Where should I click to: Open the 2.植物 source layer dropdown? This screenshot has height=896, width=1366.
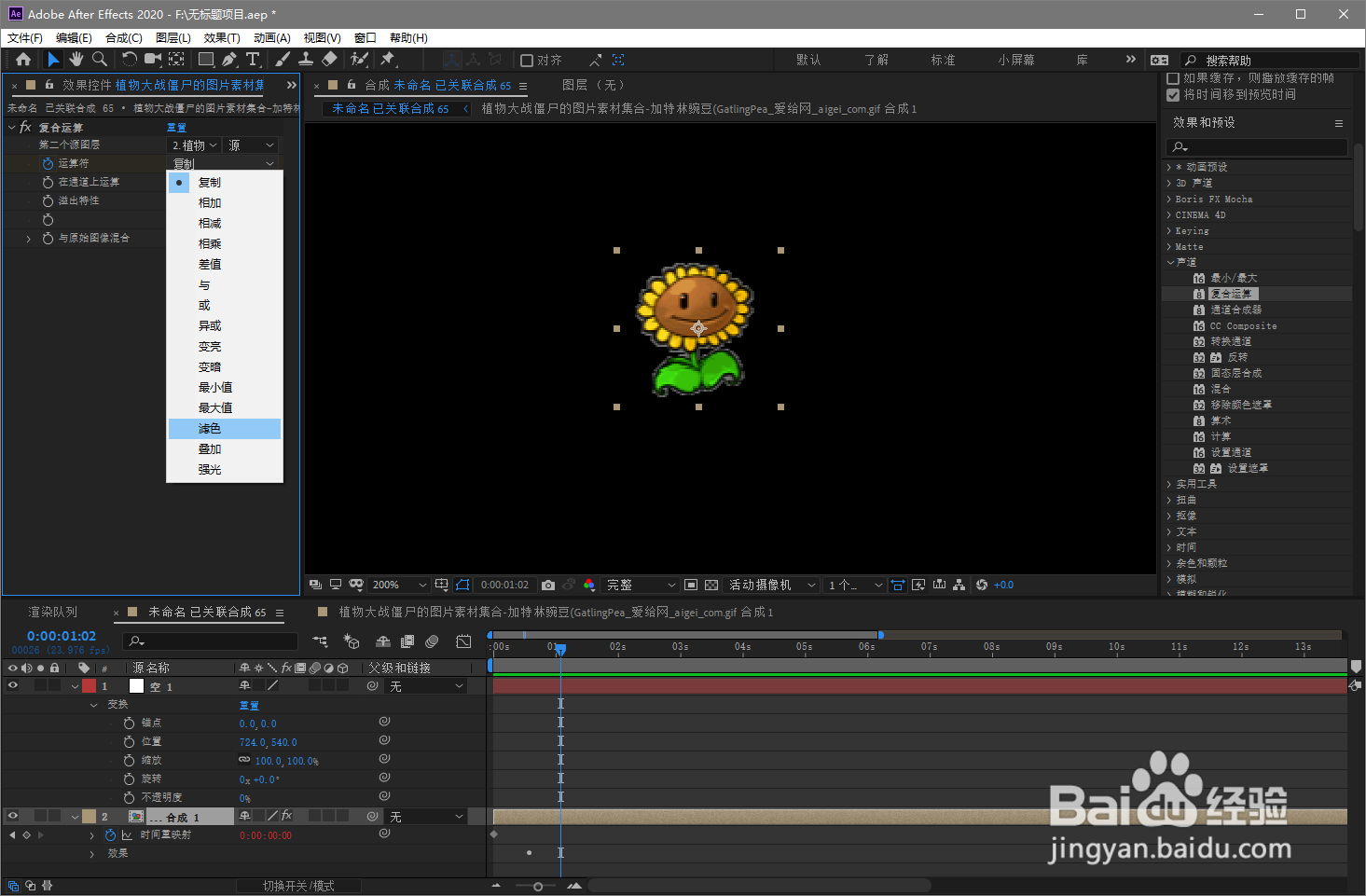195,145
